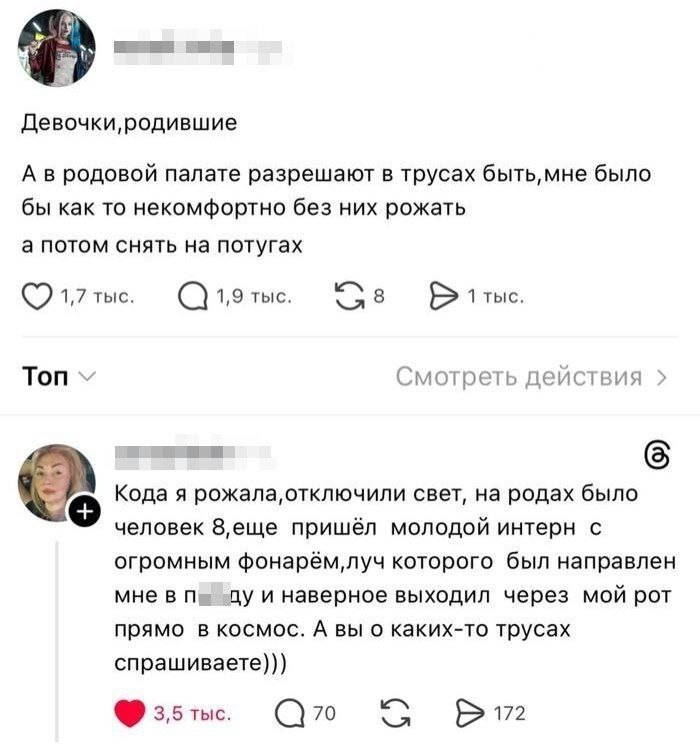This screenshot has width=700, height=752.
Task: Open the reply's comment icon showing 70
Action: click(288, 714)
